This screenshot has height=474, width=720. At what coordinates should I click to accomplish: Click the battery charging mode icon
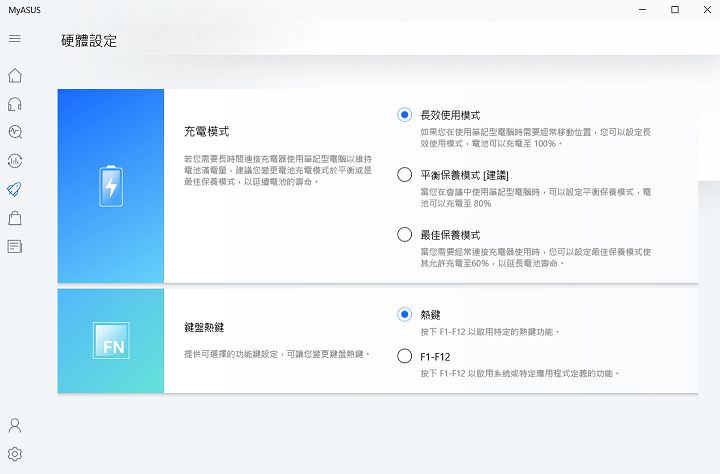click(x=111, y=186)
